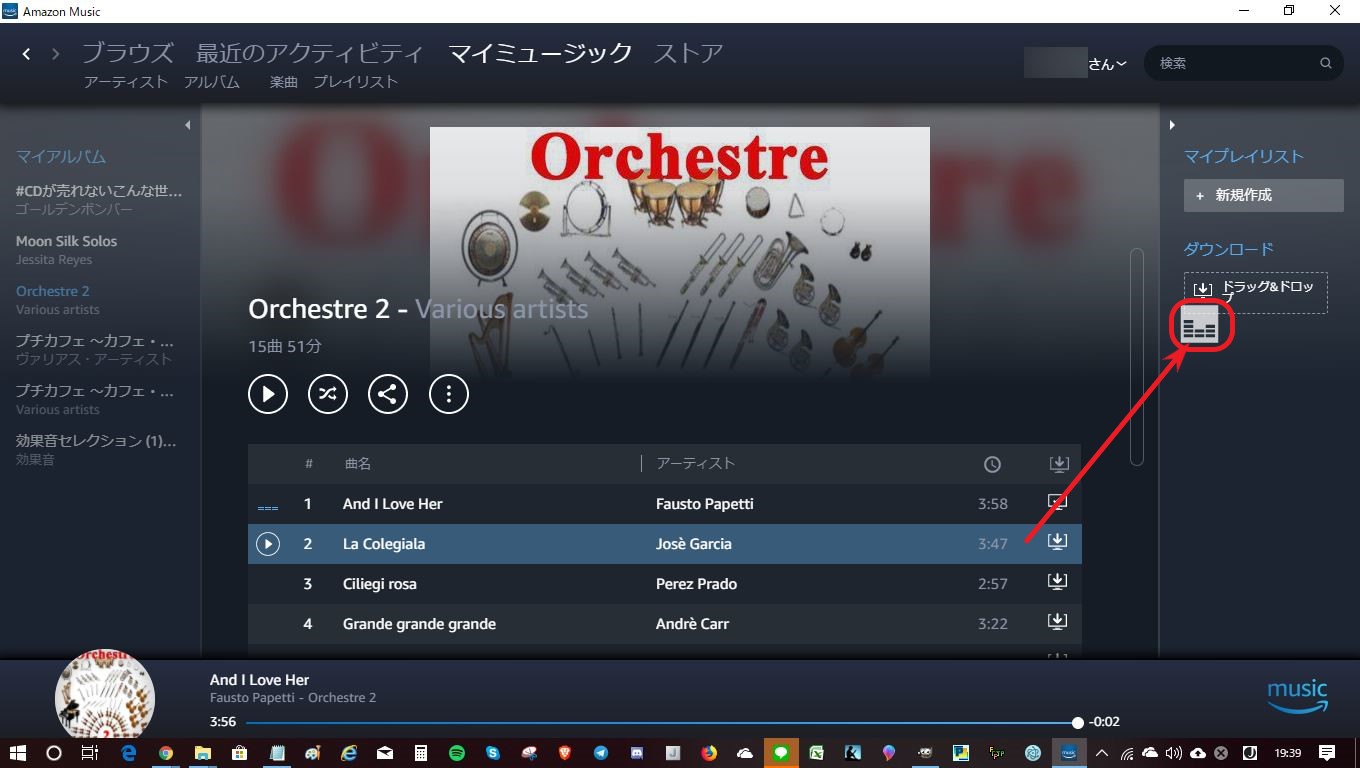Click the now-playing equalizer icon on track 1
This screenshot has width=1360, height=768.
point(268,508)
